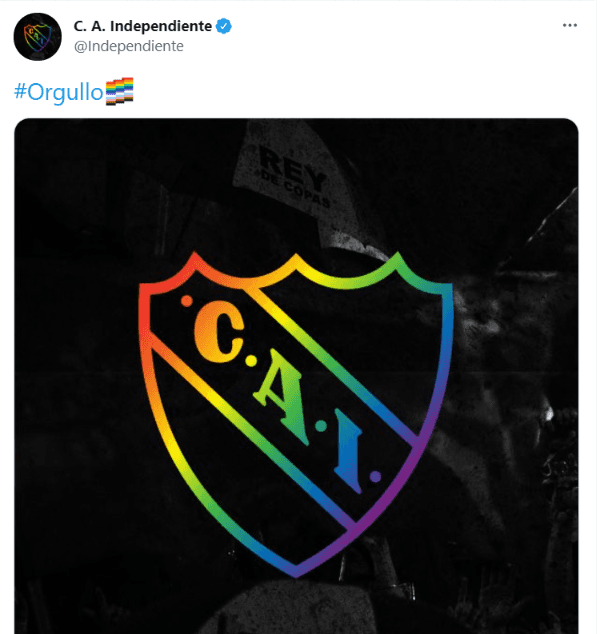Click the yellow dot between C and A

[251, 361]
